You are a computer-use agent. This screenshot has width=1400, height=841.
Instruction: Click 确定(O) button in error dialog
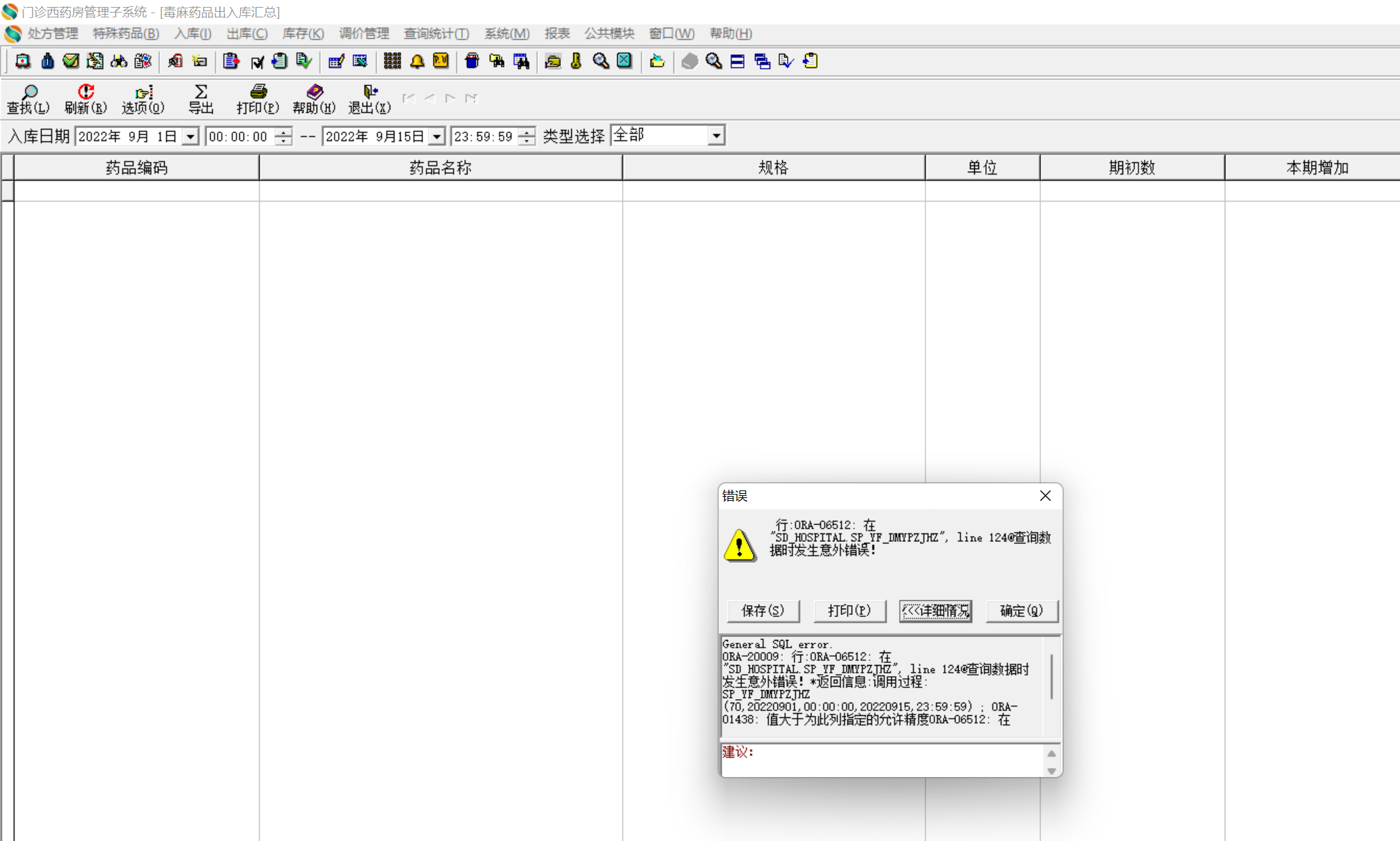click(1021, 610)
